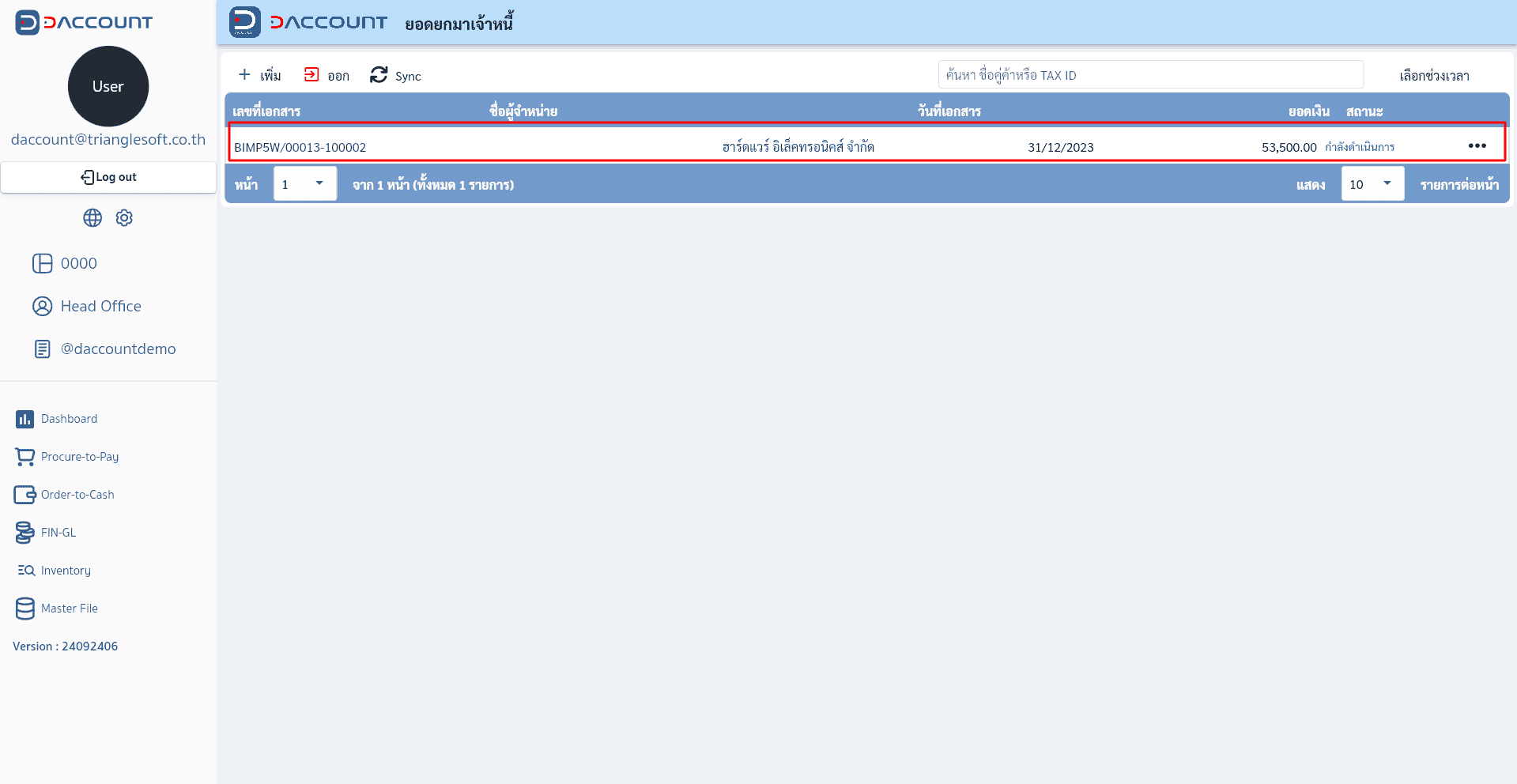Click the Inventory search icon
1517x784 pixels.
click(x=26, y=571)
